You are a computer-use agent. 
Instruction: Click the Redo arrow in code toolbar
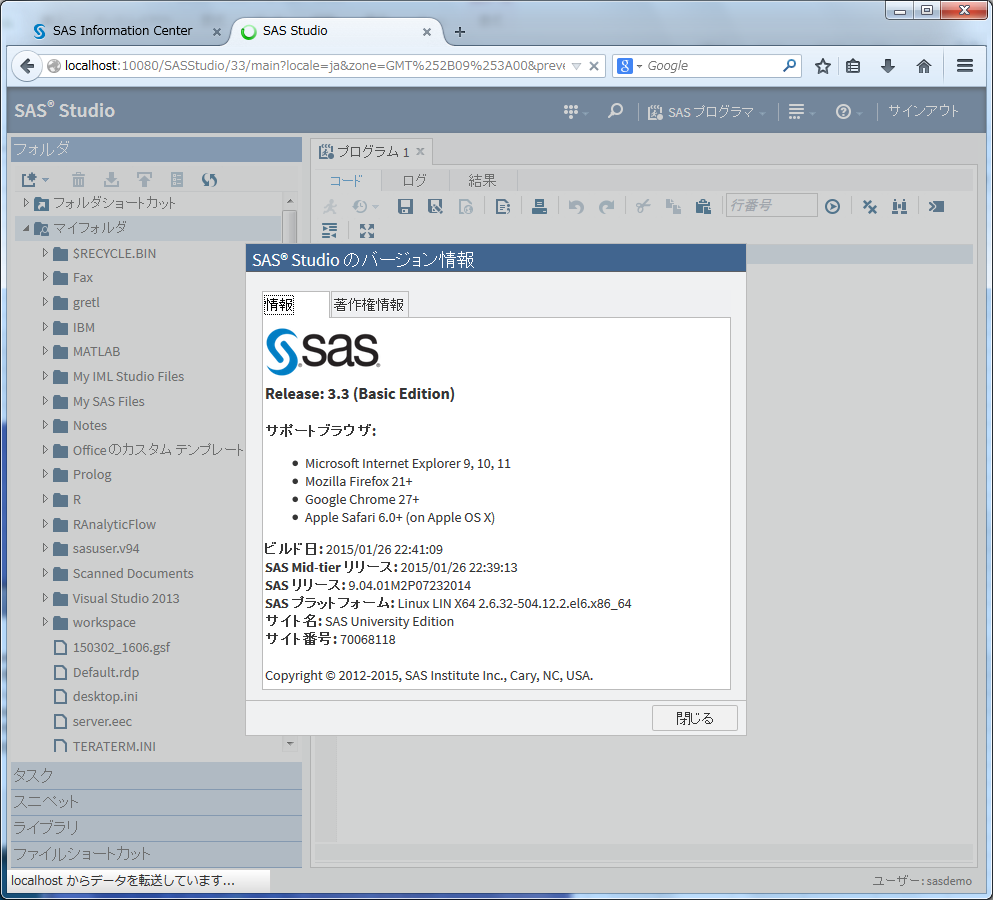(606, 206)
